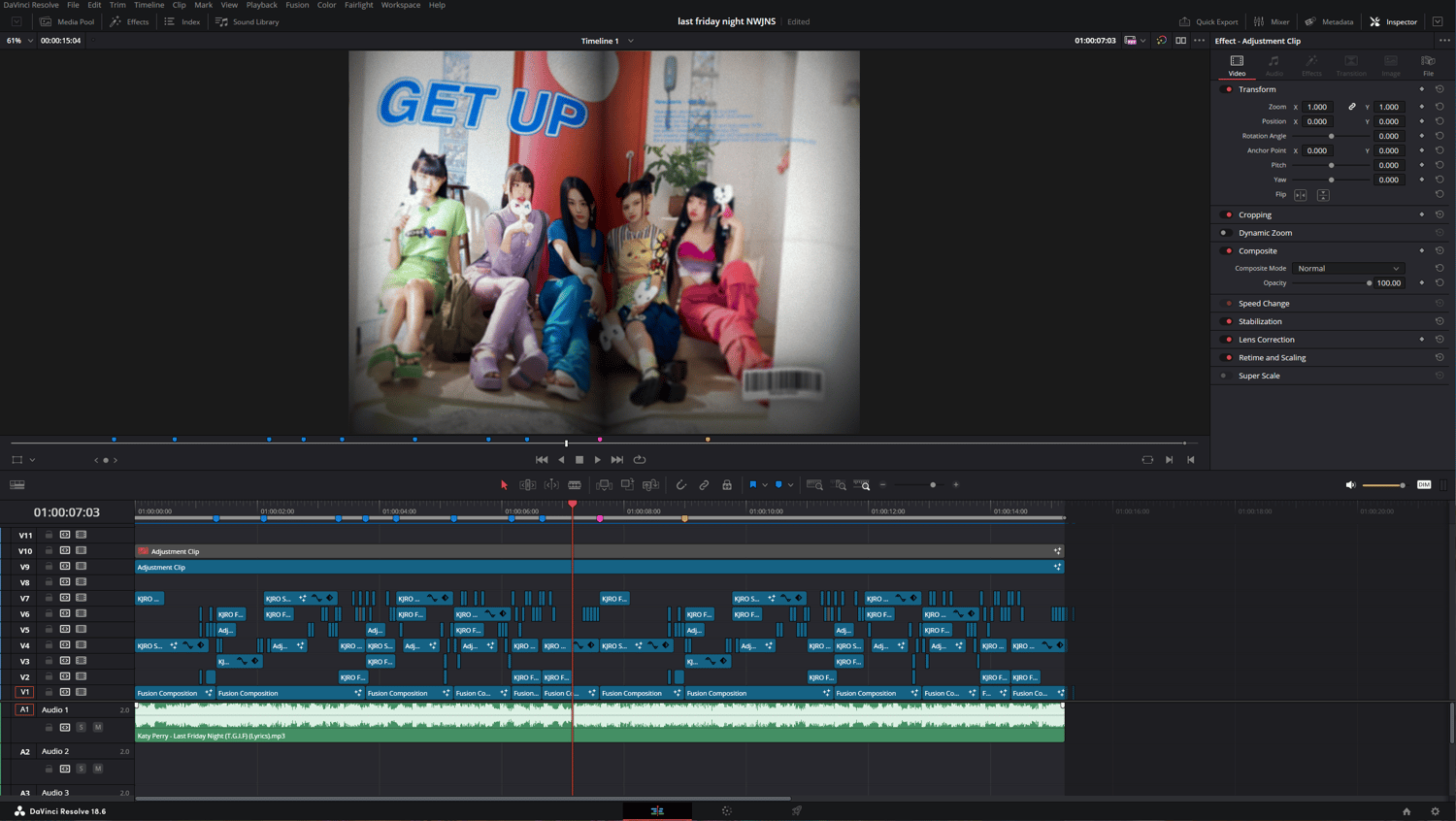Play the timeline in reverse

561,460
